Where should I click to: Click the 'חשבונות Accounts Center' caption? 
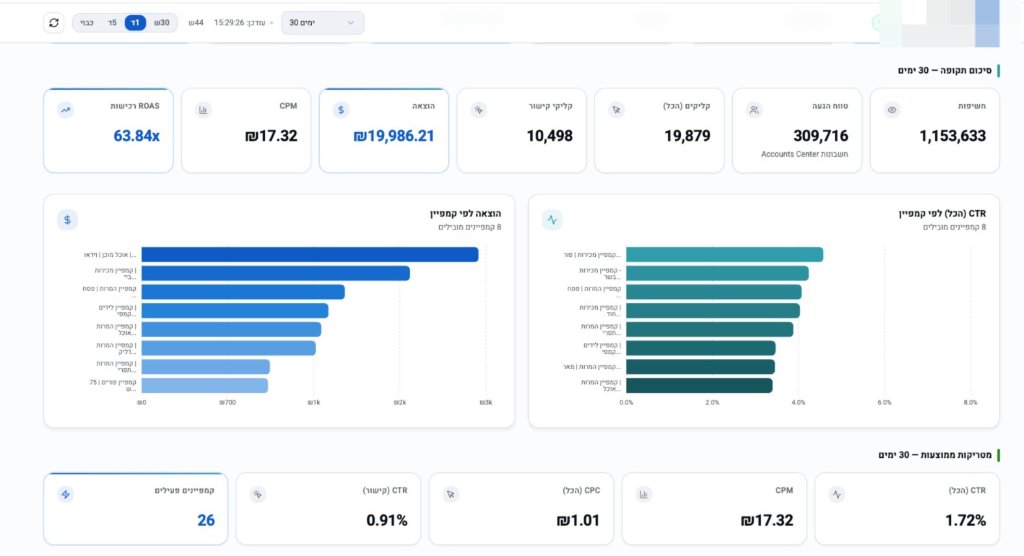click(805, 155)
